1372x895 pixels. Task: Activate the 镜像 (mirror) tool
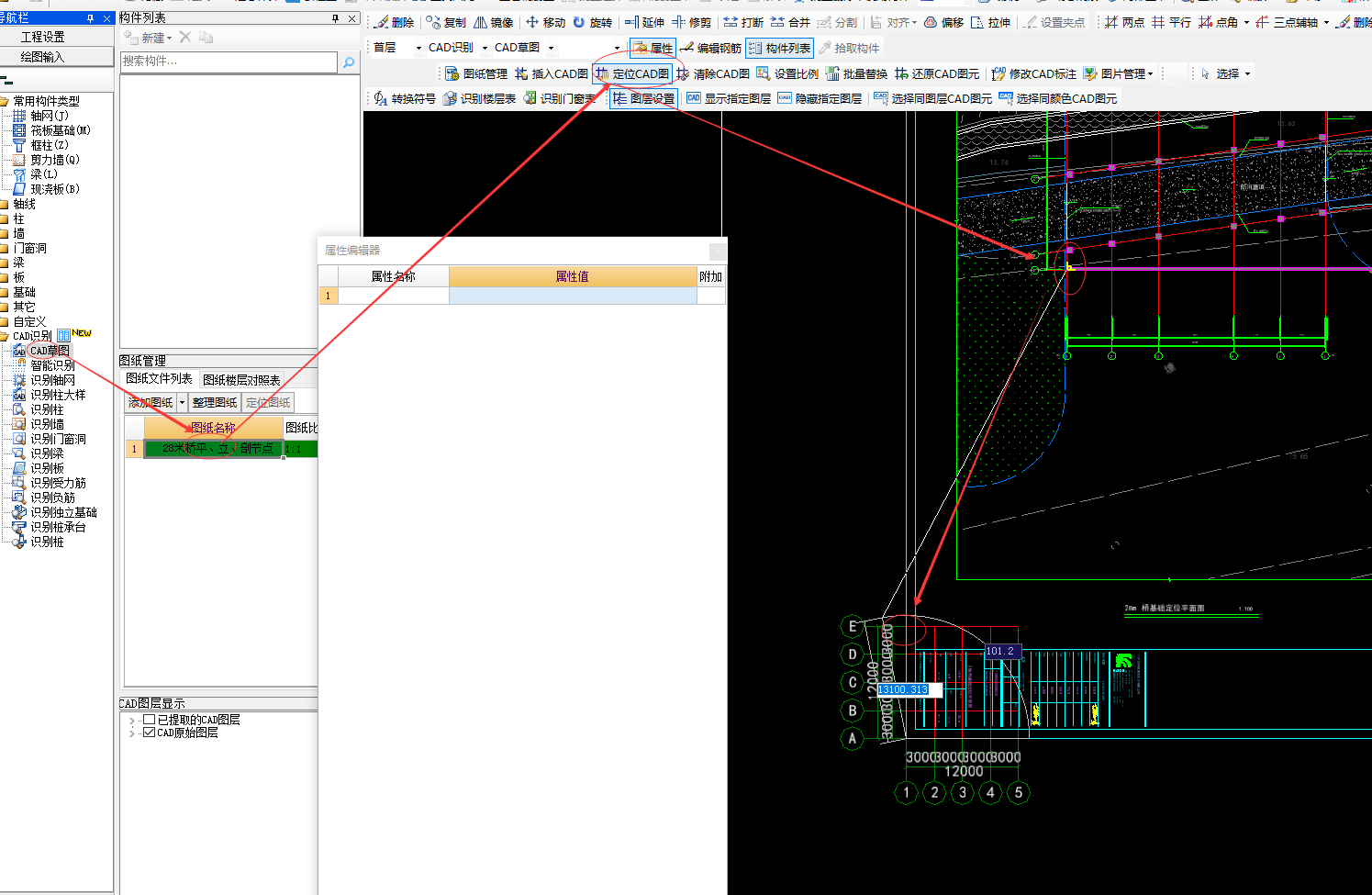[x=494, y=22]
